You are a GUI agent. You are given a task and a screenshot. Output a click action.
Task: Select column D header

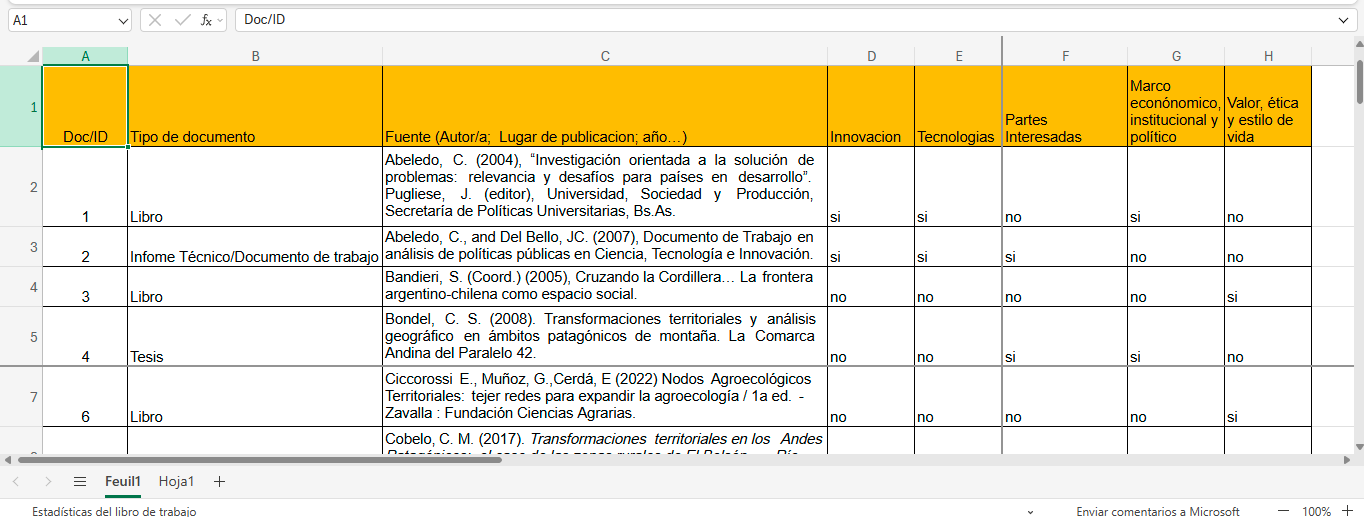click(871, 56)
